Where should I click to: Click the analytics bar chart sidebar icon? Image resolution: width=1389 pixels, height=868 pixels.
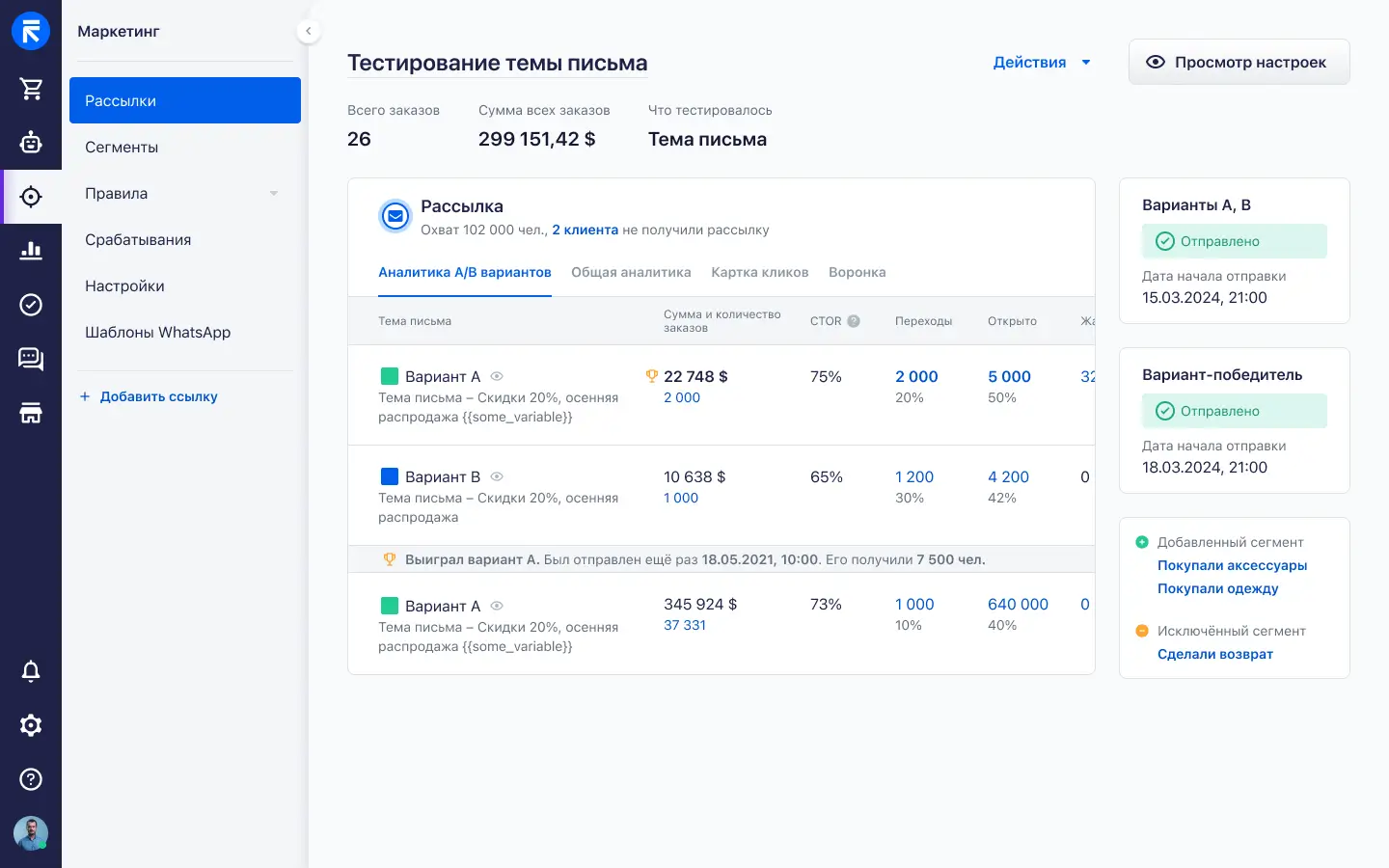pyautogui.click(x=31, y=251)
